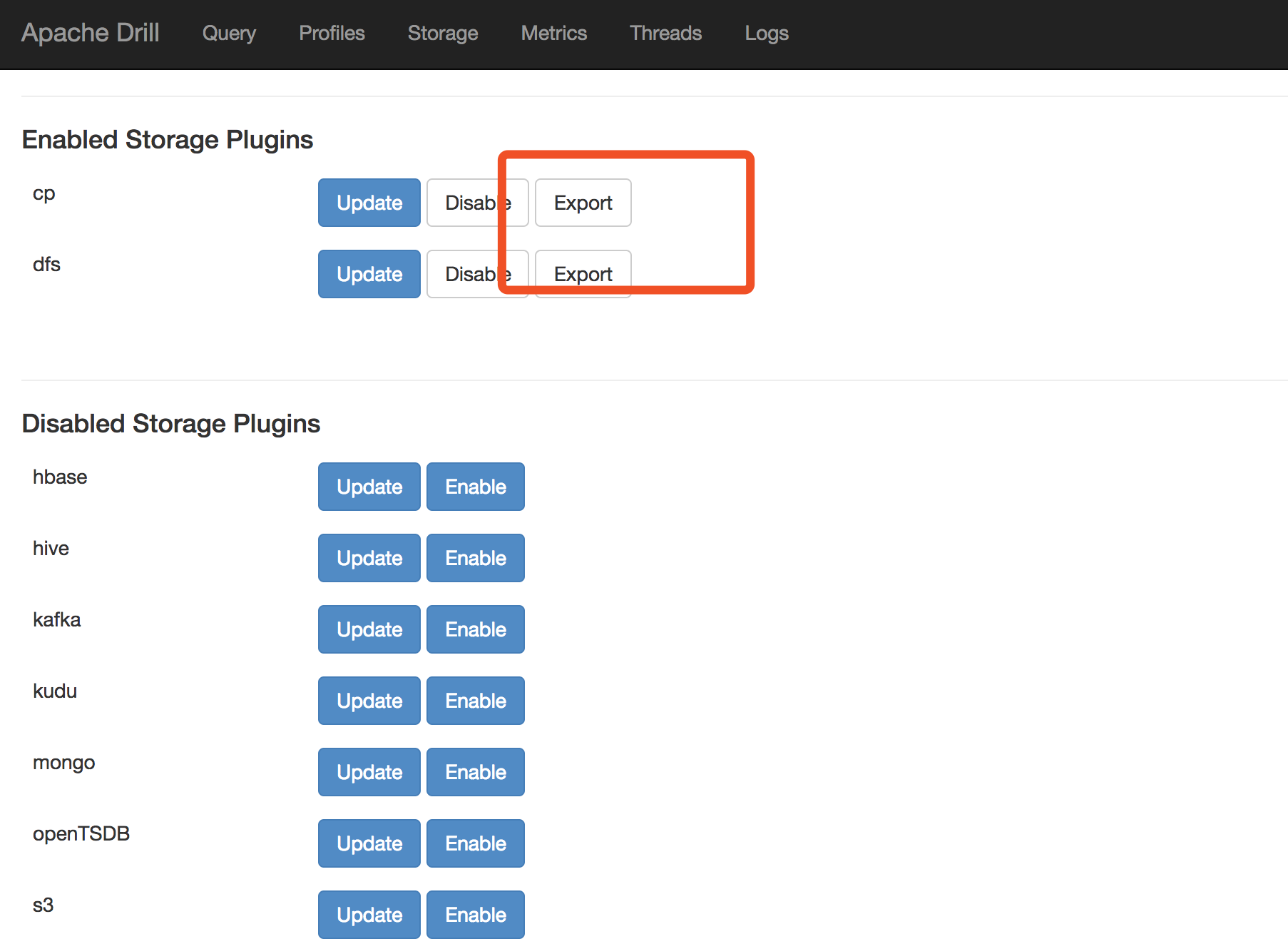Update the kafka plugin settings
1288x939 pixels.
point(369,629)
